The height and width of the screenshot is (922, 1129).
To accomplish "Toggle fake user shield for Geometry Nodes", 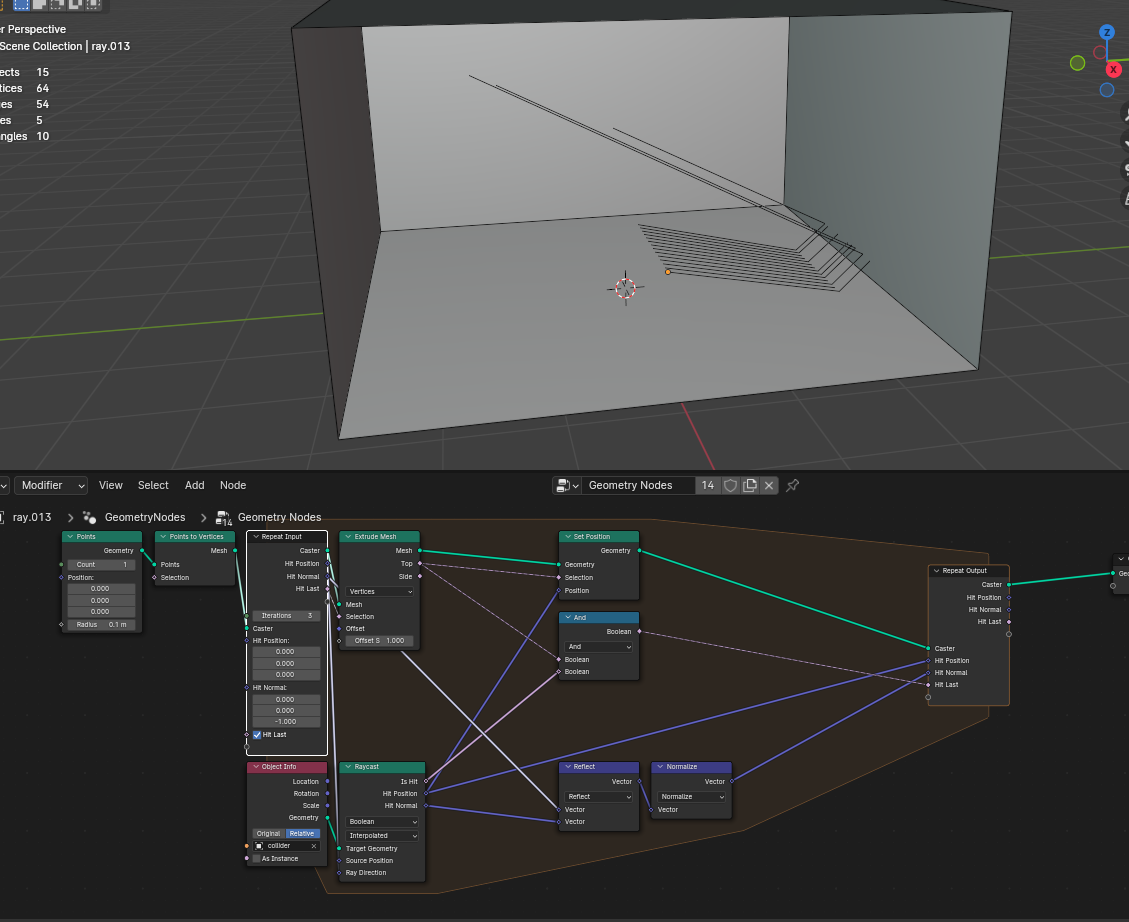I will click(730, 486).
